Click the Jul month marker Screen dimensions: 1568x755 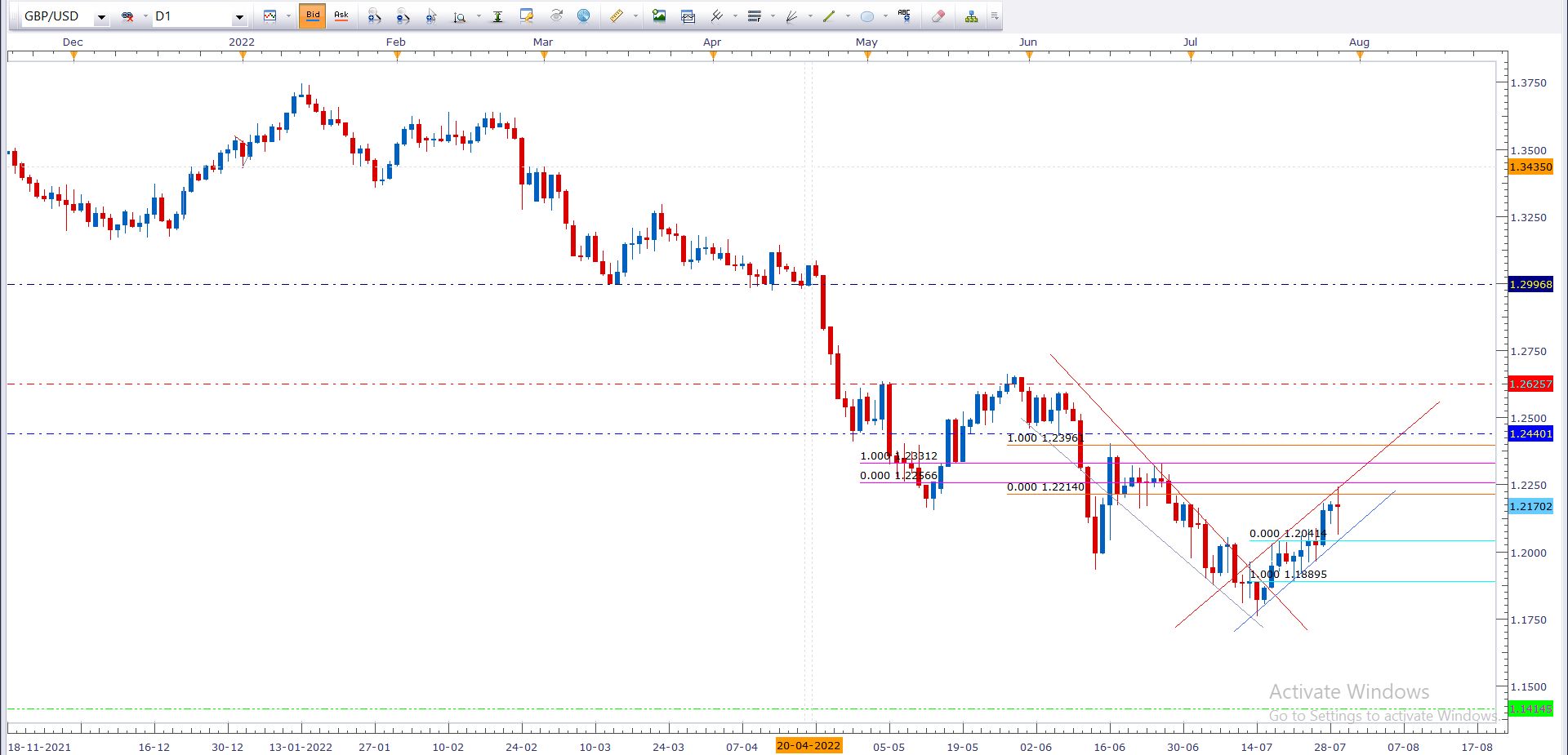click(1191, 42)
